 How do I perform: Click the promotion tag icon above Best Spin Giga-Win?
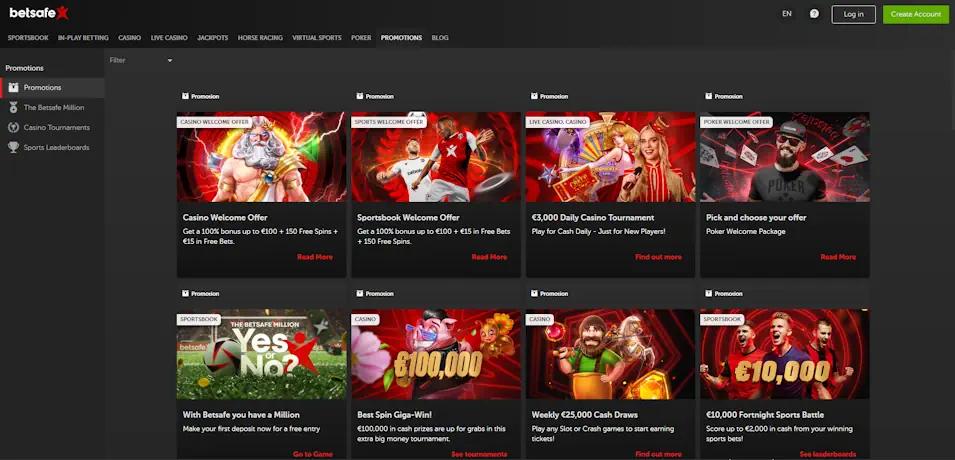(x=360, y=294)
